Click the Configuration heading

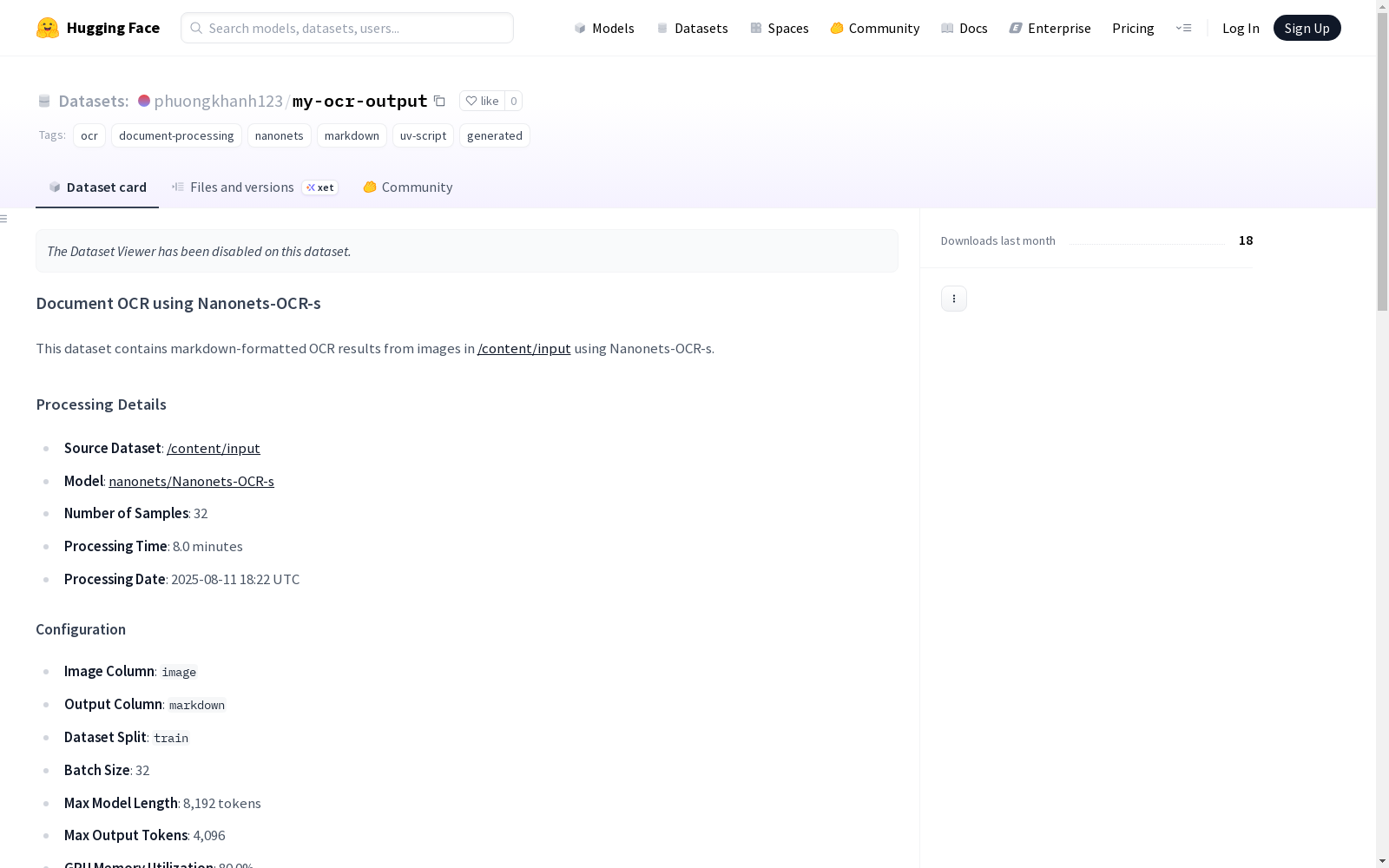click(81, 629)
